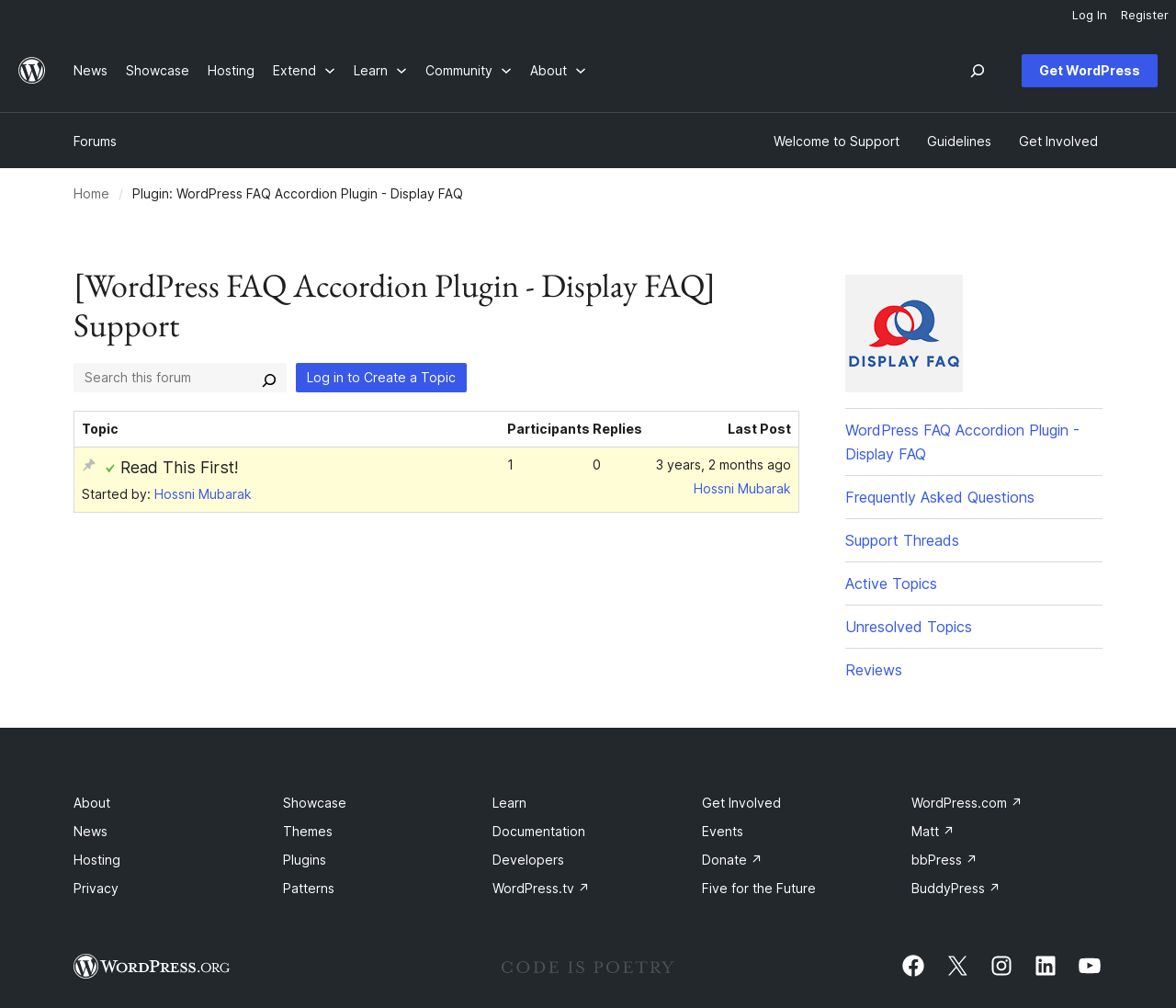The width and height of the screenshot is (1176, 1008).
Task: Expand the Extend menu
Action: point(303,71)
